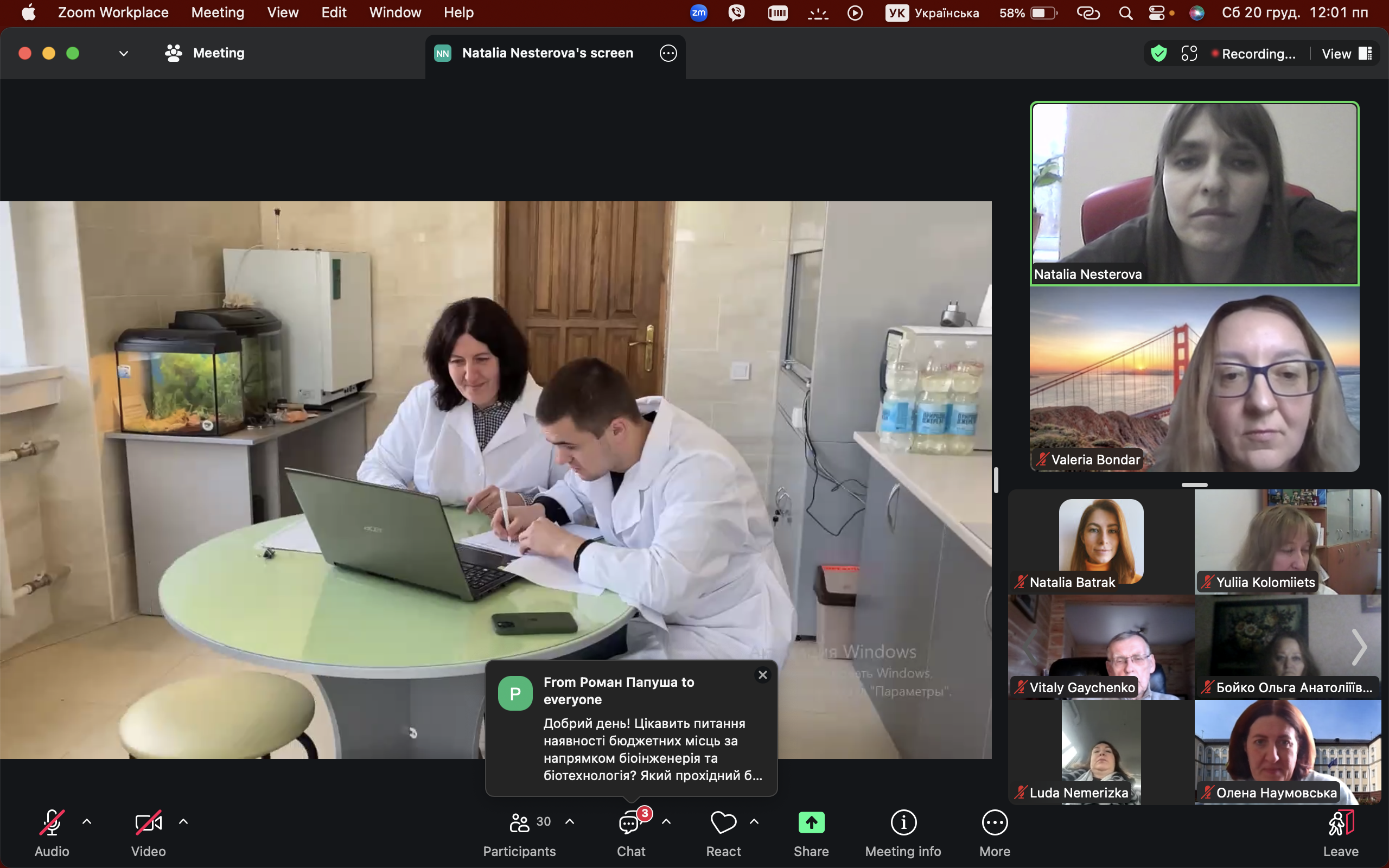The width and height of the screenshot is (1389, 868).
Task: Open the Meeting menu in menu bar
Action: coord(217,12)
